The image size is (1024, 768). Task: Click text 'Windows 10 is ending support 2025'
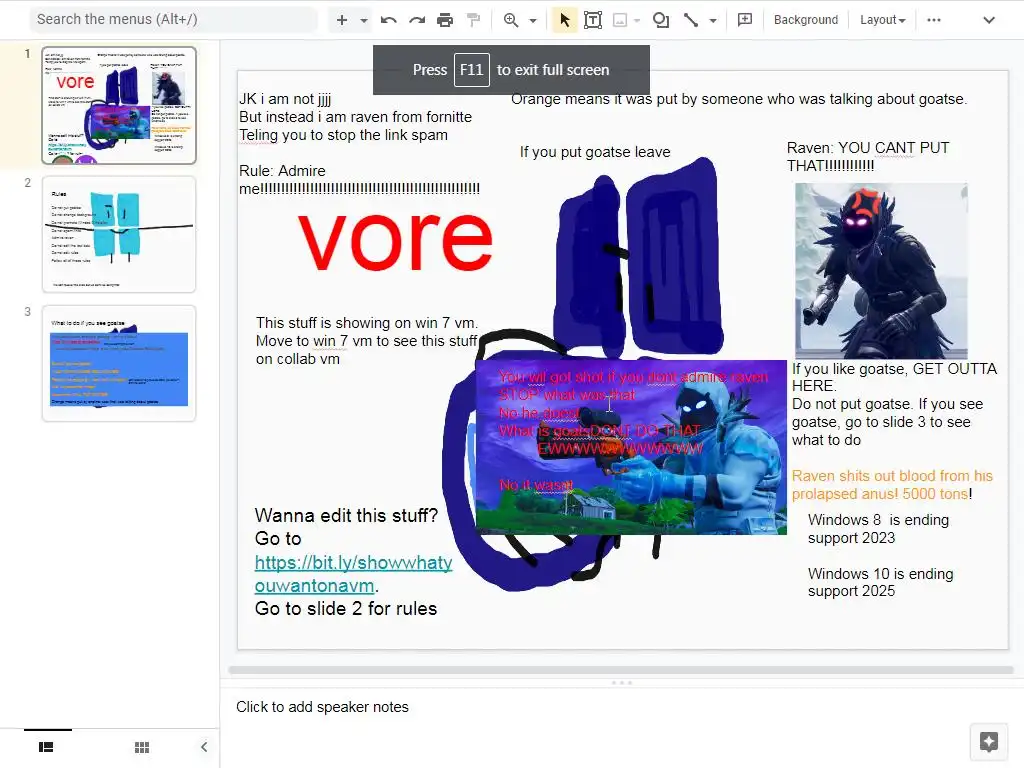pos(880,583)
